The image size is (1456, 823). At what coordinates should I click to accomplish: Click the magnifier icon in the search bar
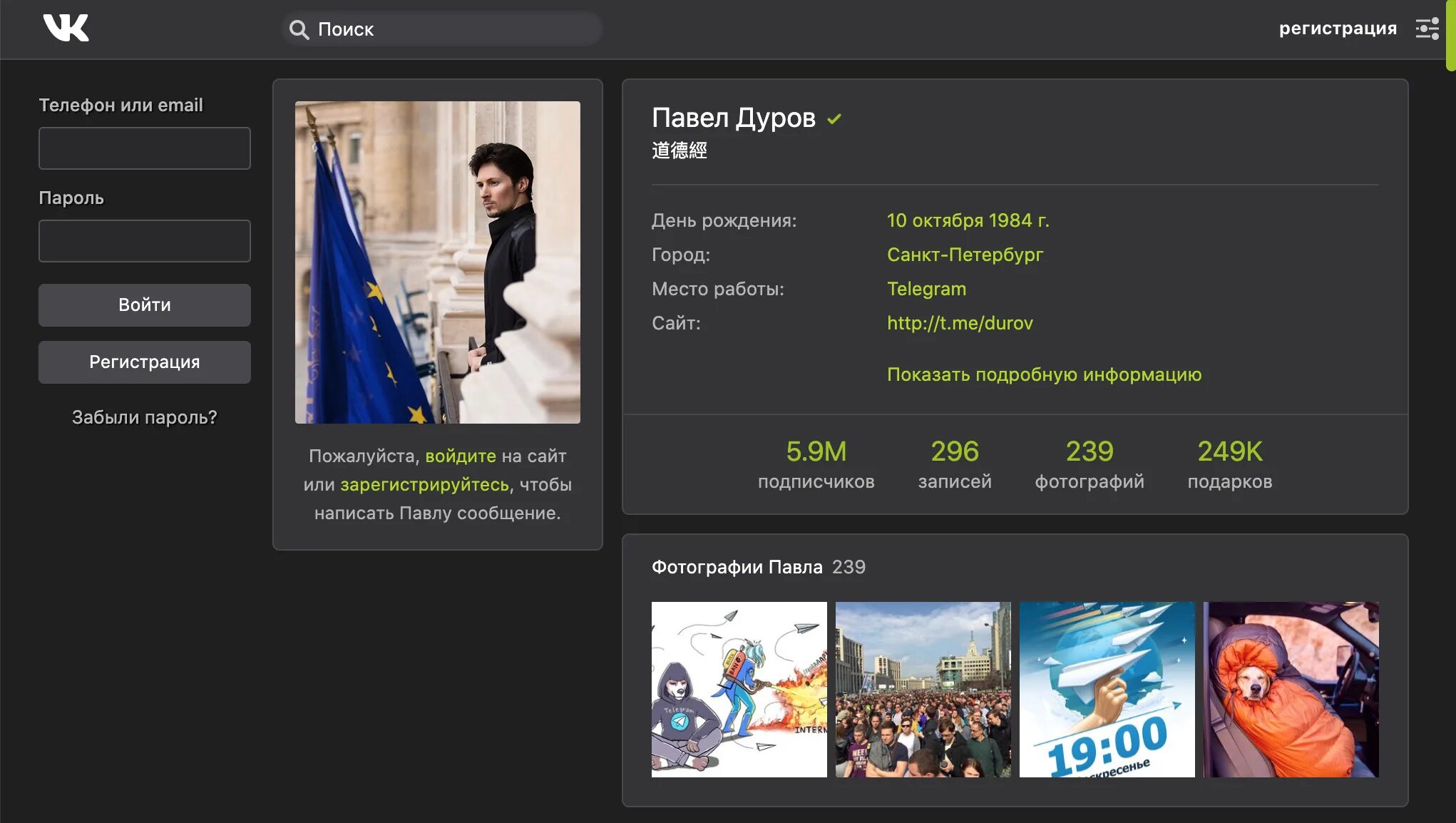click(x=299, y=29)
